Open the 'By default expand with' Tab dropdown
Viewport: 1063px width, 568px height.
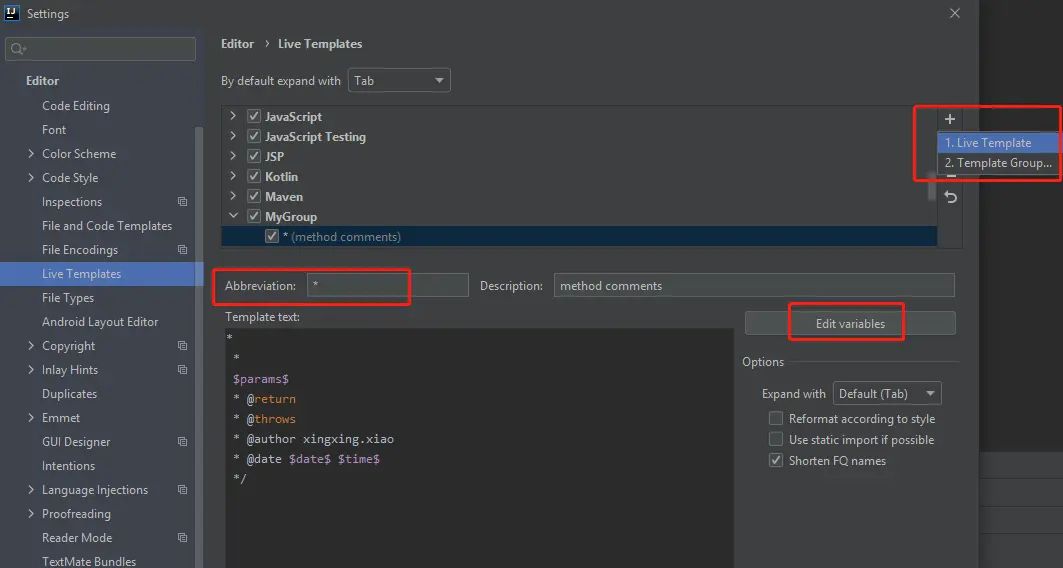click(399, 81)
